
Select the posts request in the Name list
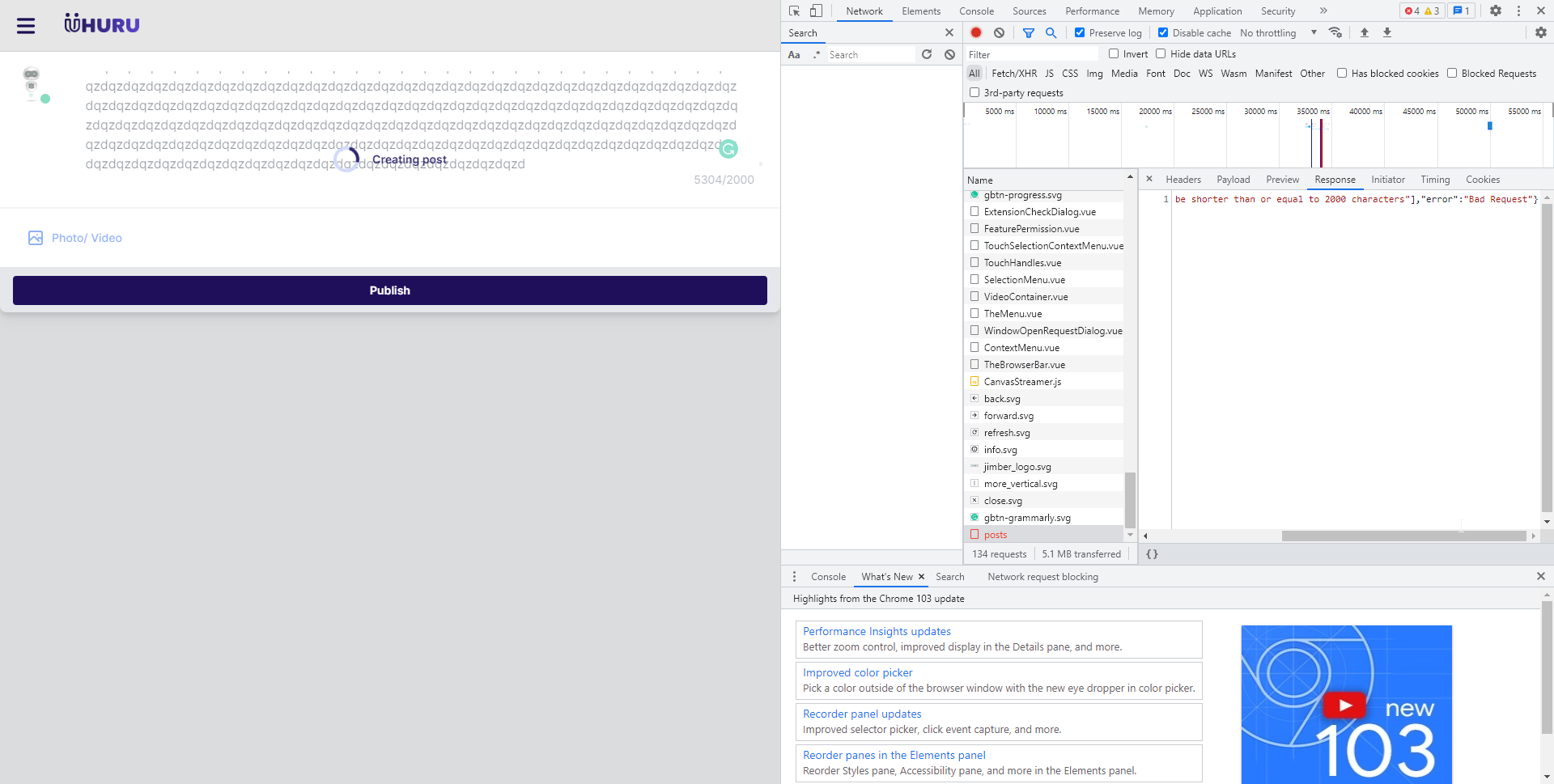click(996, 534)
